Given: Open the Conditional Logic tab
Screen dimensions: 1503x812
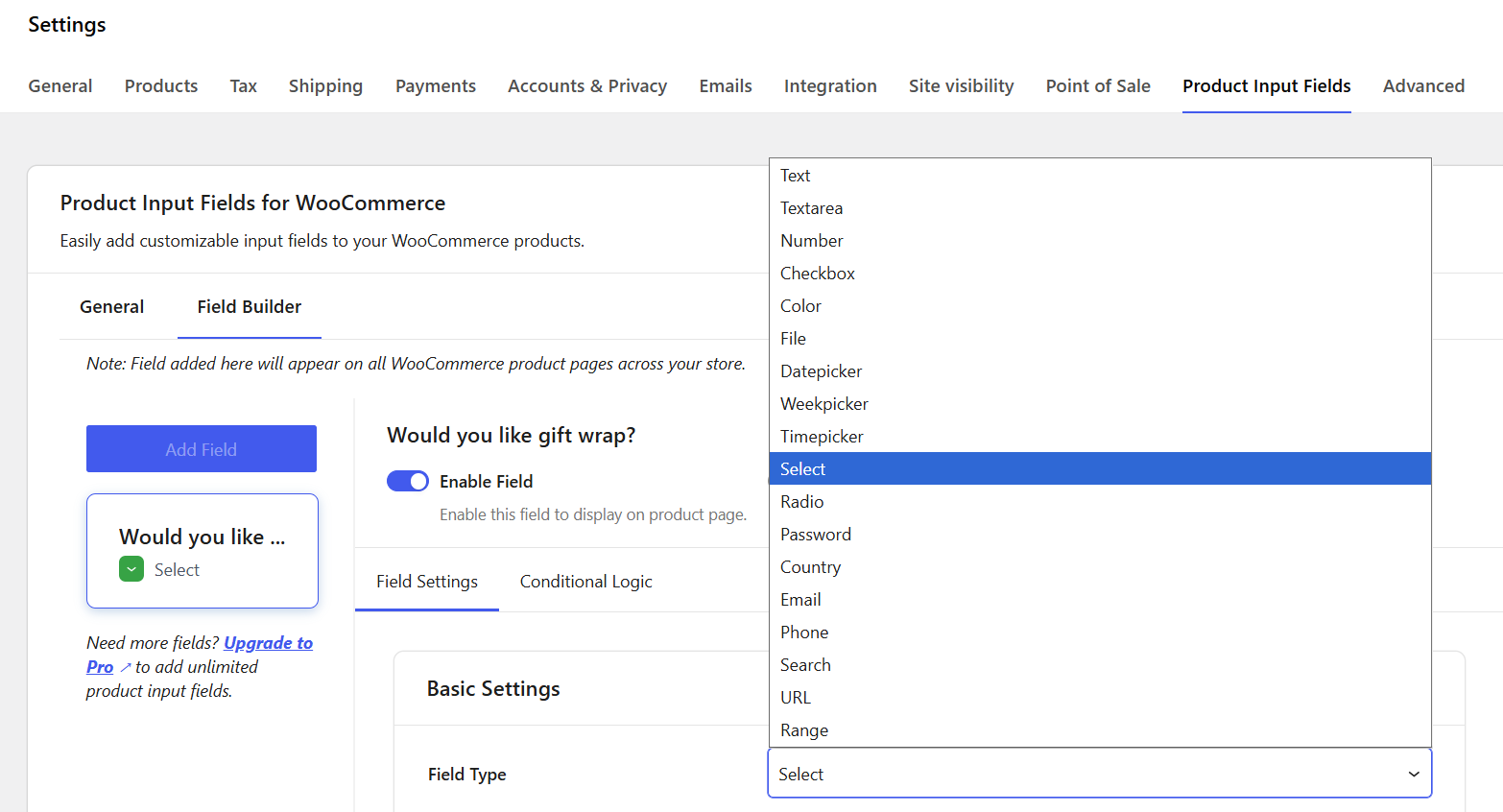Looking at the screenshot, I should [x=586, y=582].
